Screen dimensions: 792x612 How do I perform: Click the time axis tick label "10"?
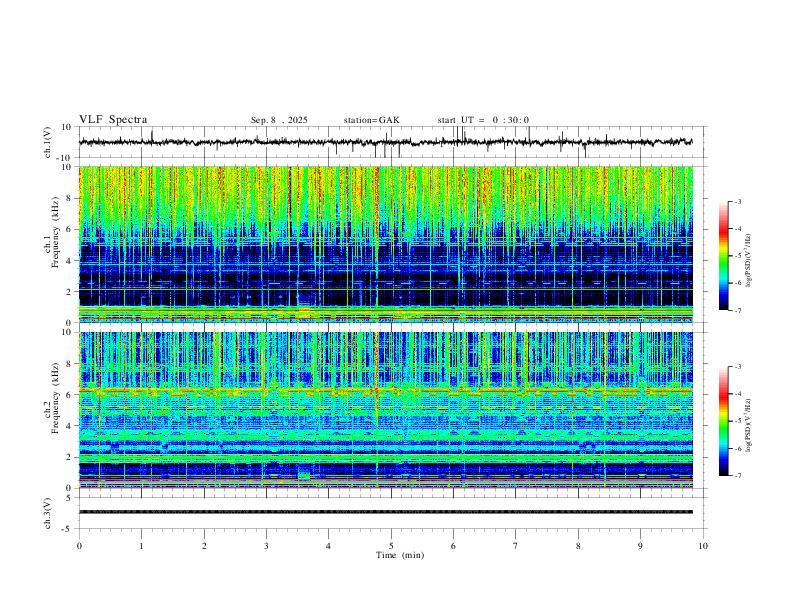(x=703, y=546)
